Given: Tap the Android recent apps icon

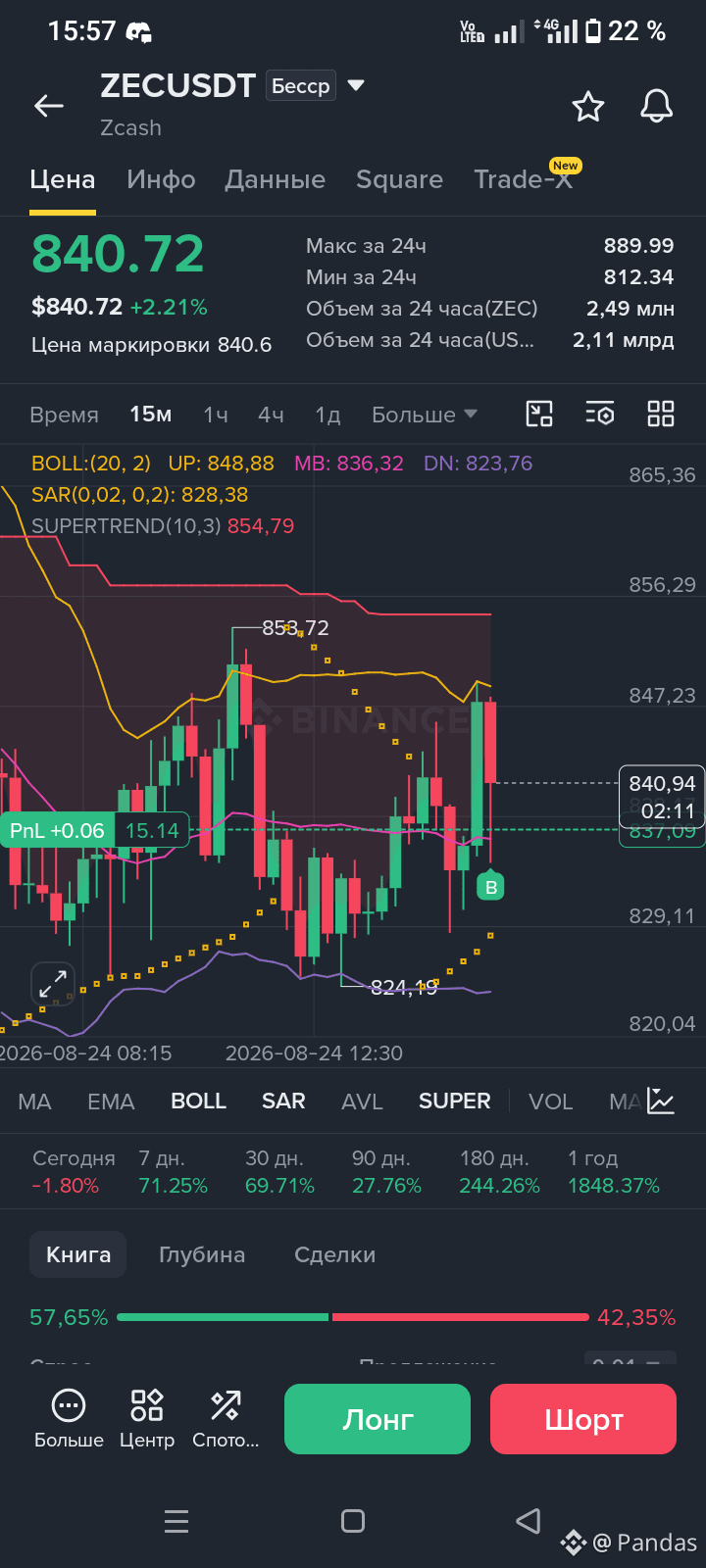Looking at the screenshot, I should [176, 1521].
